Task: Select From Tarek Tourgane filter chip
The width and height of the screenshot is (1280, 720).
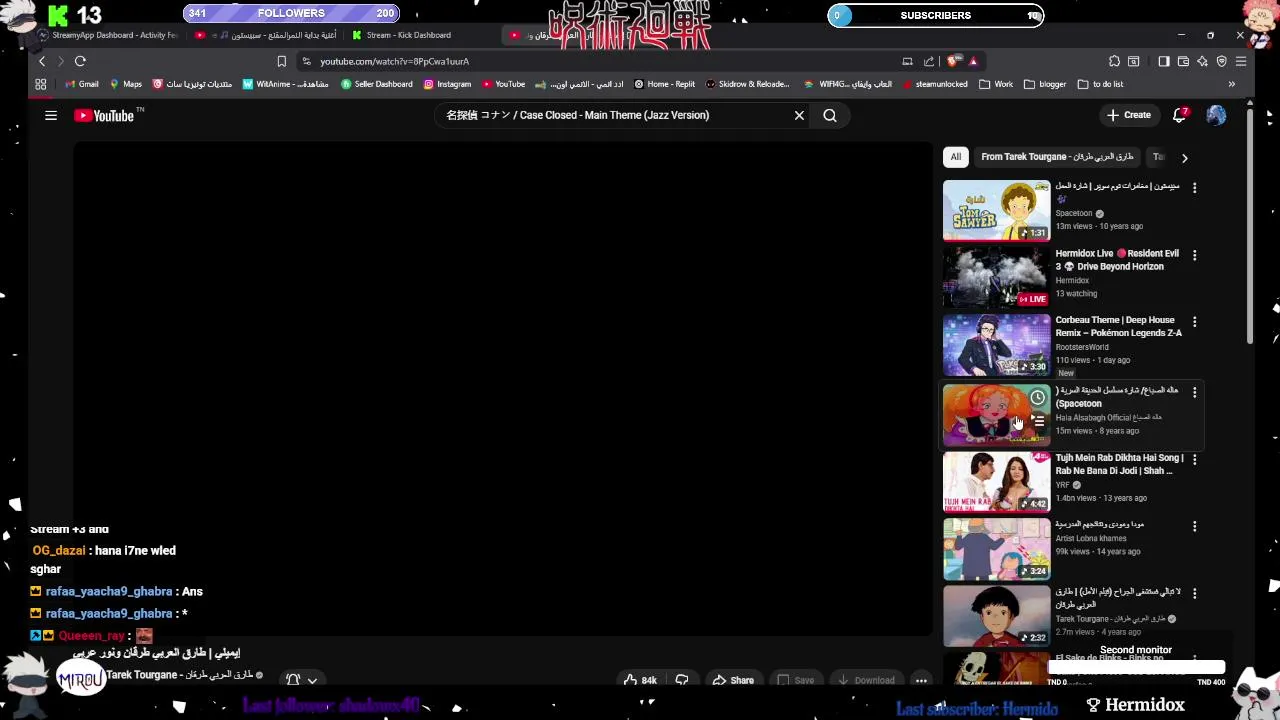Action: (1057, 157)
